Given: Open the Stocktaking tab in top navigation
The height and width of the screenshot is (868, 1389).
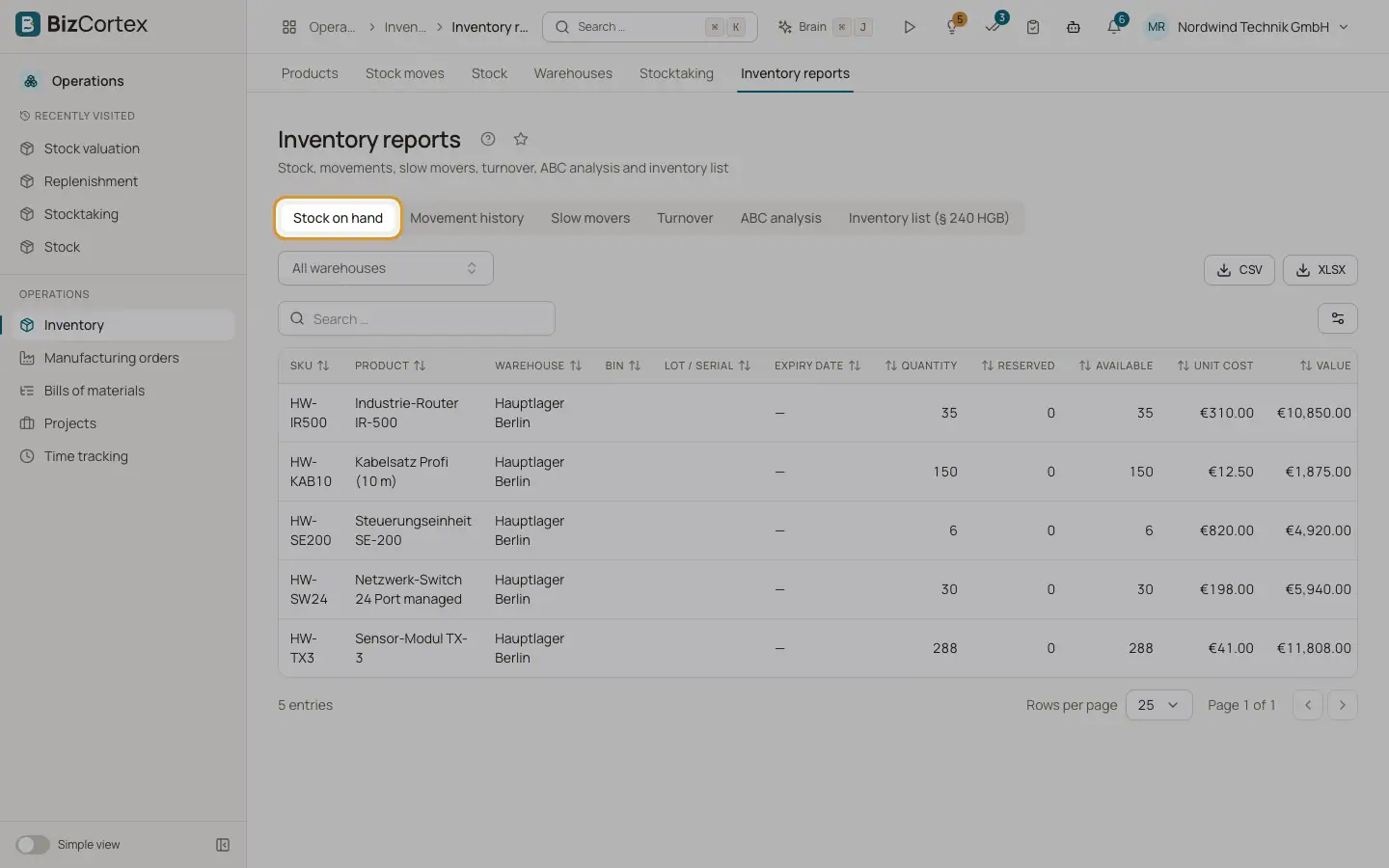Looking at the screenshot, I should 676,73.
